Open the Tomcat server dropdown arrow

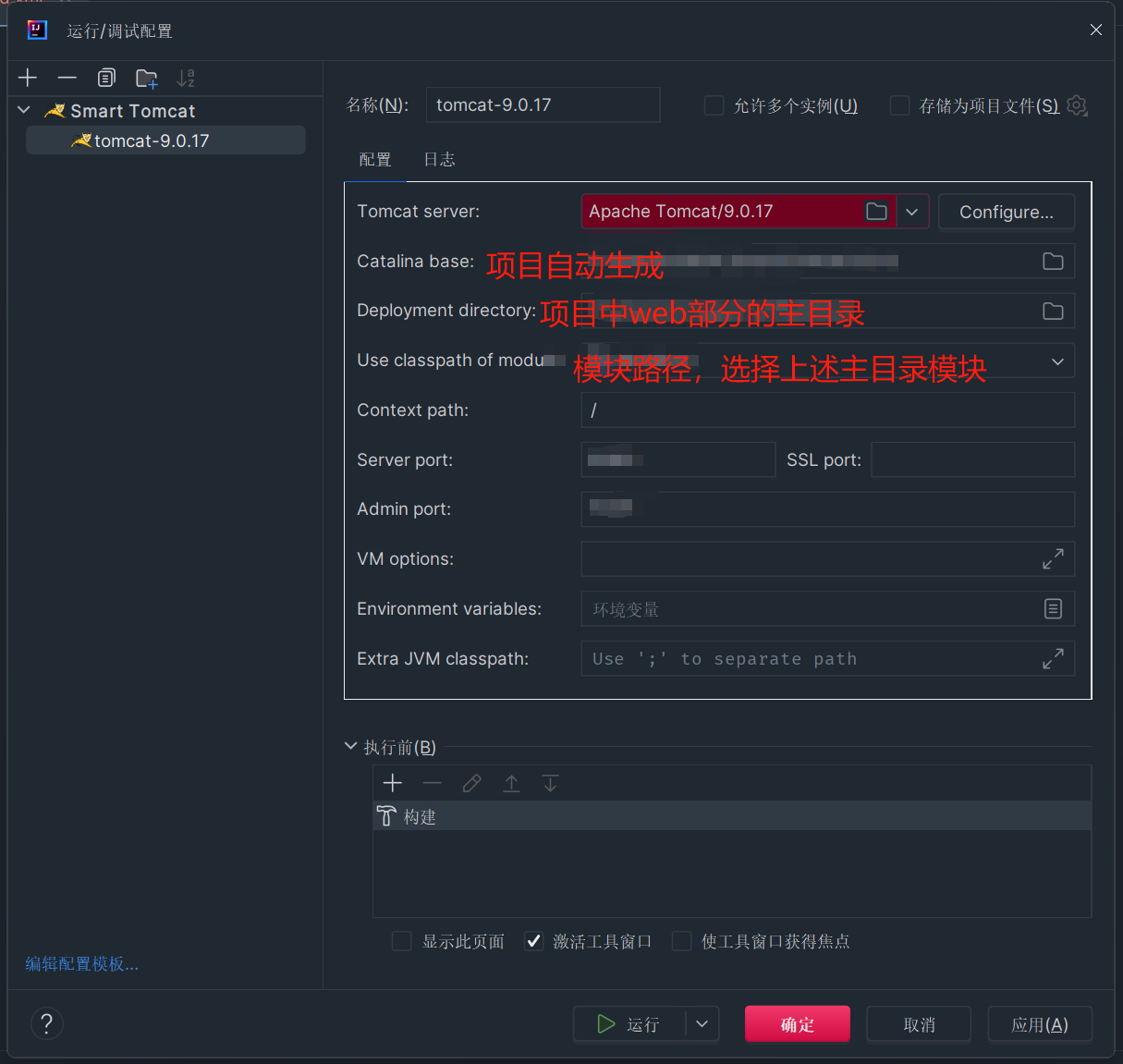coord(912,212)
